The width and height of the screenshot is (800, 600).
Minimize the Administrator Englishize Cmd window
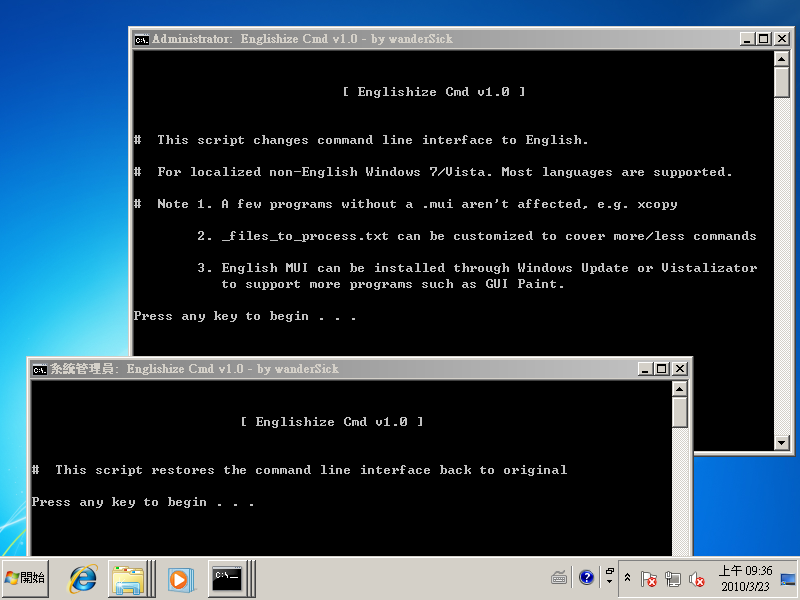pos(747,39)
